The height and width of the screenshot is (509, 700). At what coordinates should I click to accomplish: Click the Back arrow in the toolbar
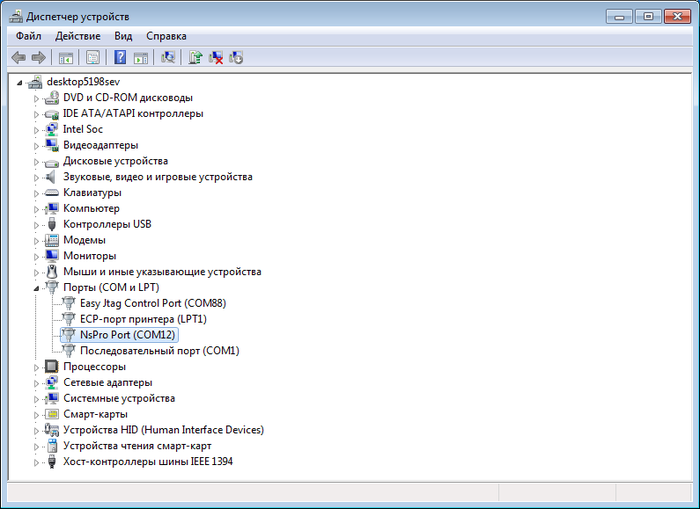point(18,58)
